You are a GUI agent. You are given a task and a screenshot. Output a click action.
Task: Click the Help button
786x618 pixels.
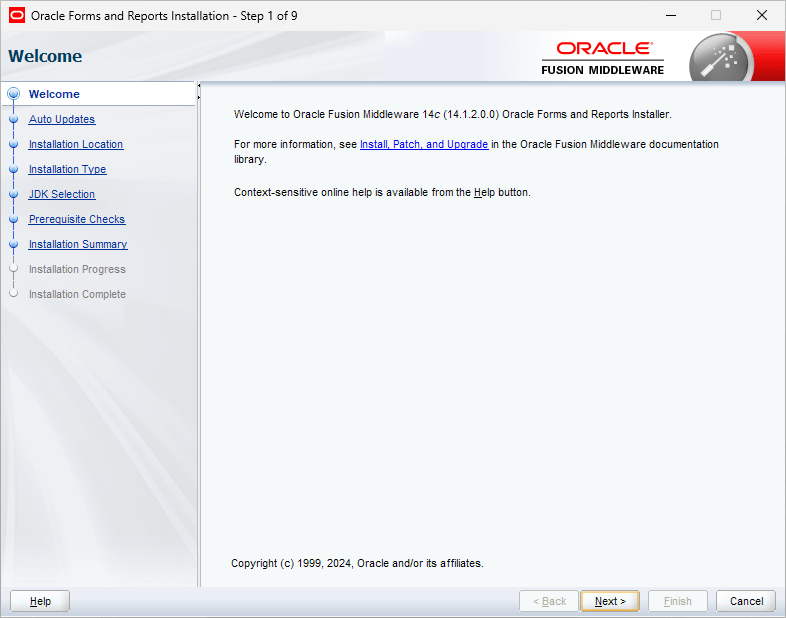pyautogui.click(x=40, y=601)
